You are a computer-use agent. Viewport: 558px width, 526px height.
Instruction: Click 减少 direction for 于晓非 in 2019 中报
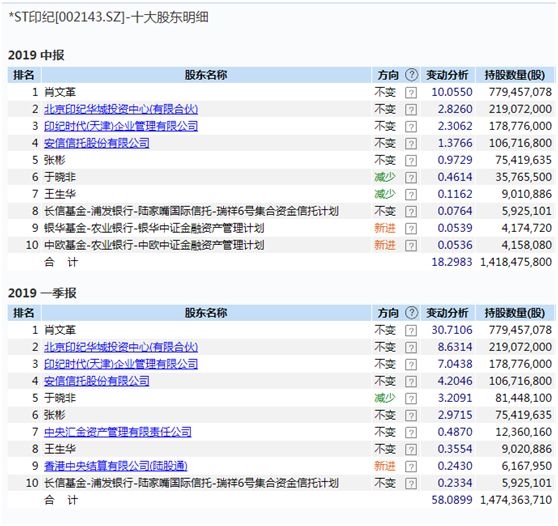[385, 177]
